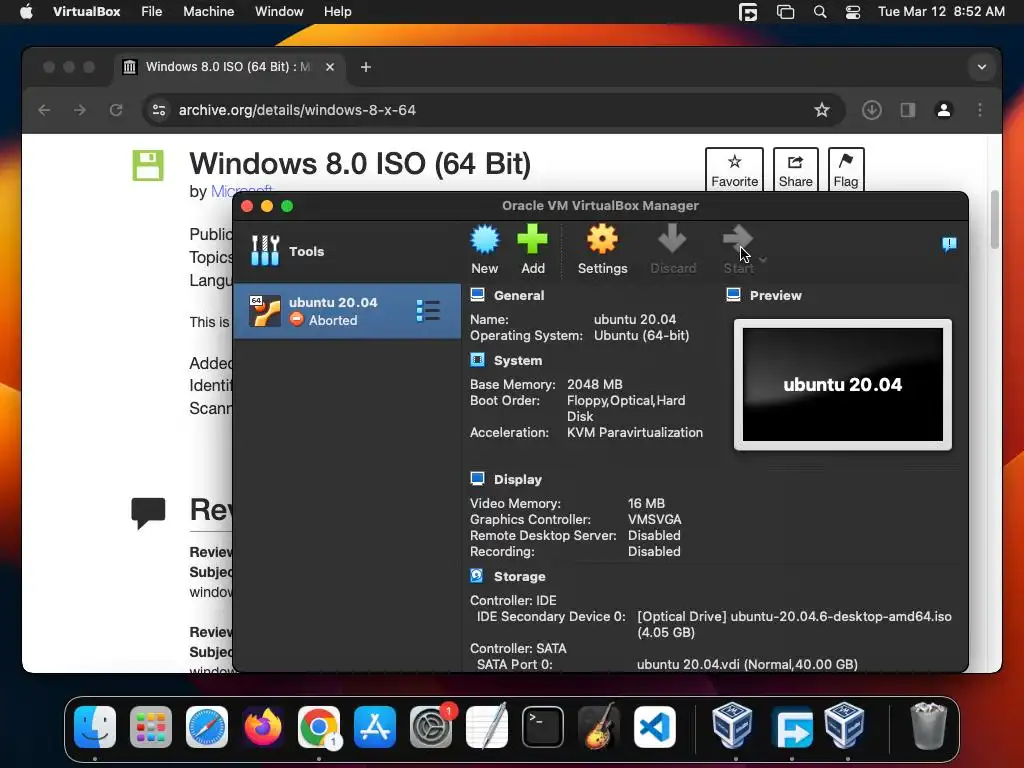1024x768 pixels.
Task: Open the App Store from the dock
Action: point(375,727)
